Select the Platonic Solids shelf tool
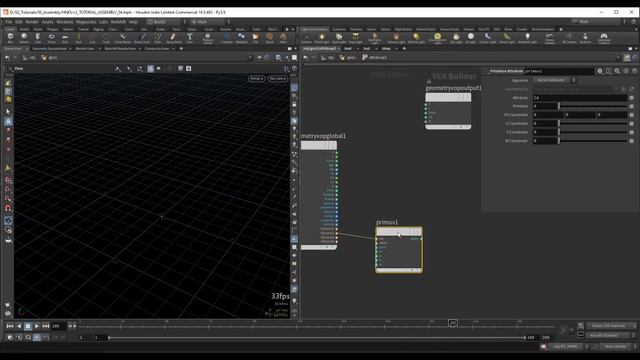The width and height of the screenshot is (640, 360). (x=208, y=38)
